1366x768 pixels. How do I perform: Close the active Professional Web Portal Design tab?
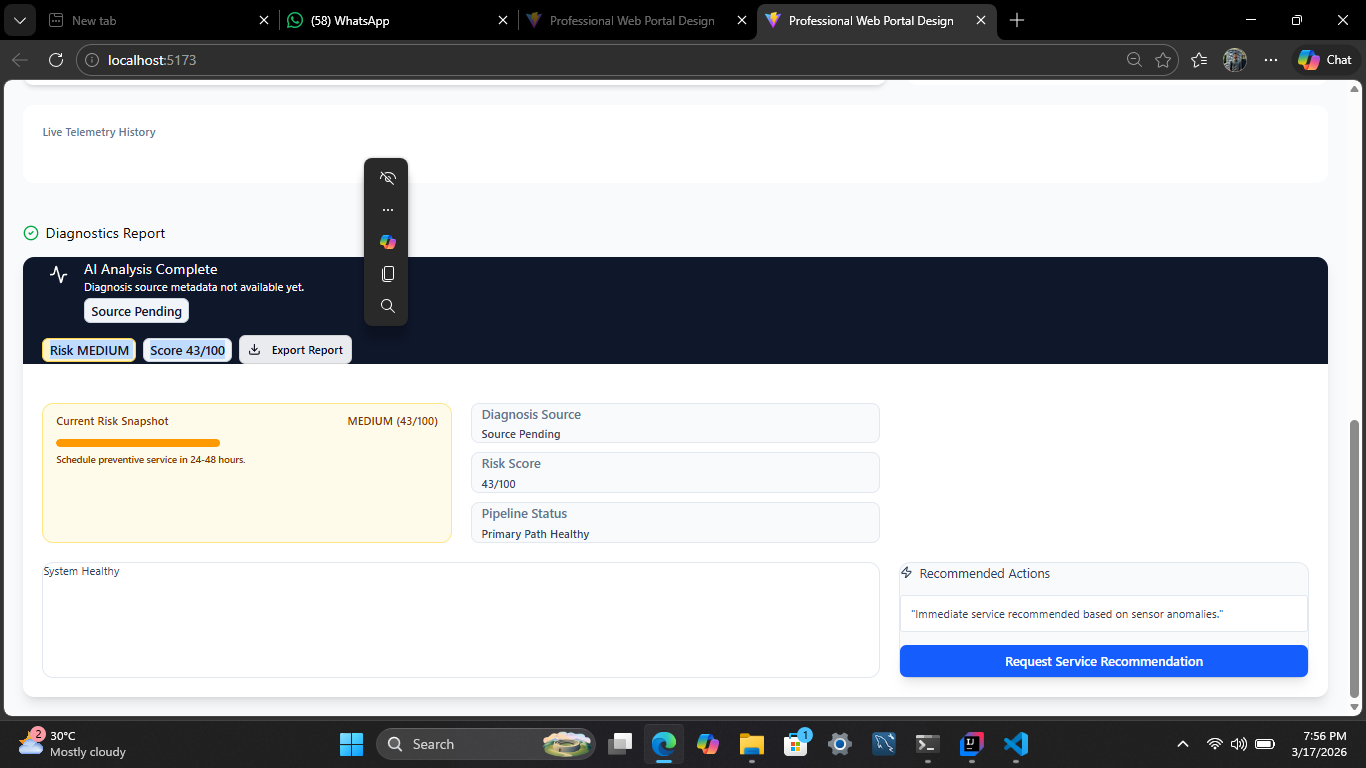981,20
